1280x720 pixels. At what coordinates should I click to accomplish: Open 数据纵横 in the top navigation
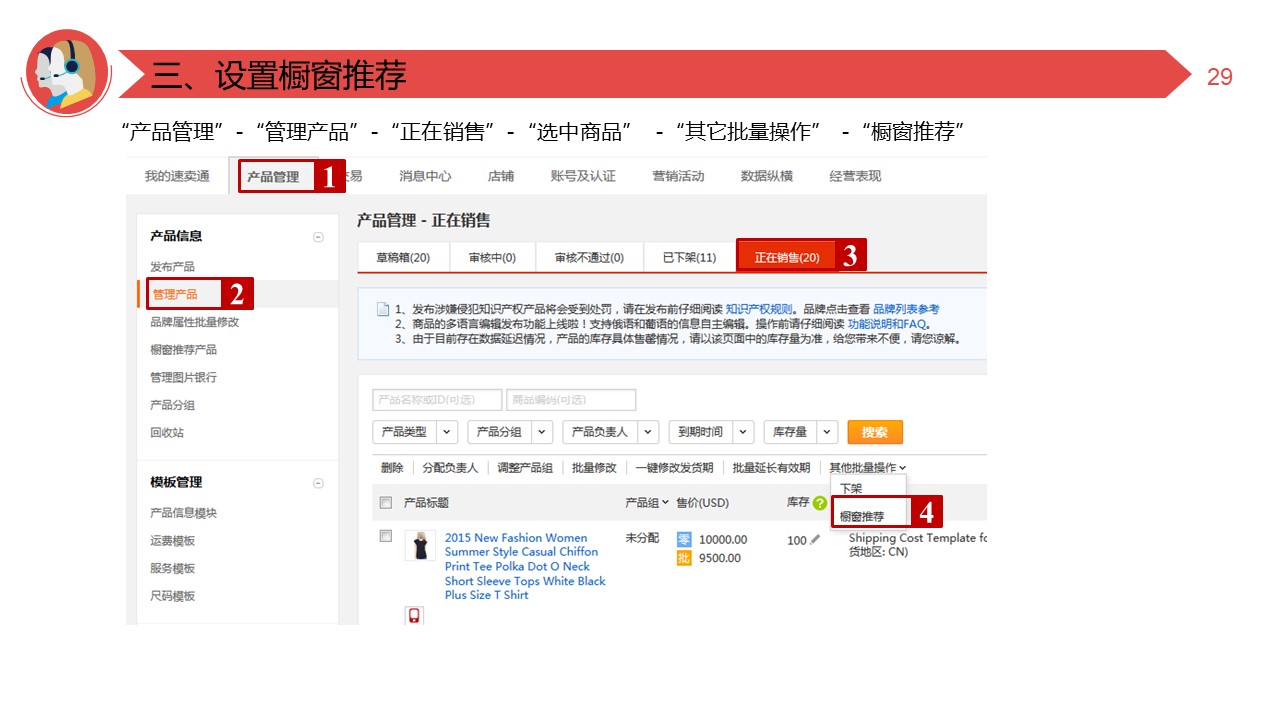767,176
